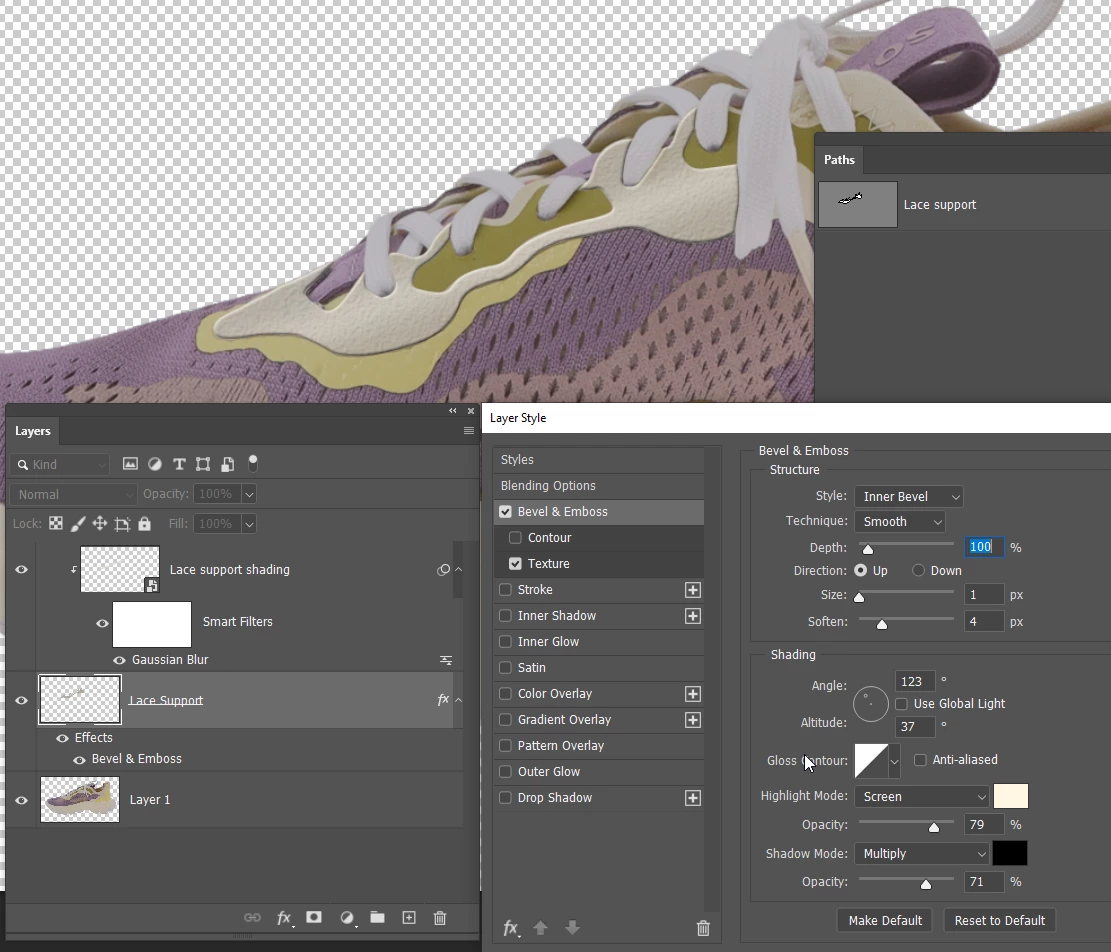The image size is (1111, 952).
Task: Enable Contour checkbox
Action: pyautogui.click(x=515, y=538)
